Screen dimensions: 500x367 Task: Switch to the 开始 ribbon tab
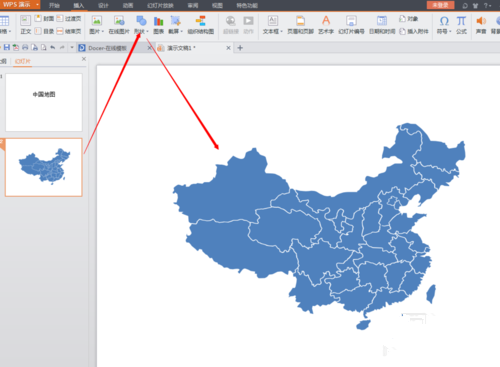(x=54, y=5)
